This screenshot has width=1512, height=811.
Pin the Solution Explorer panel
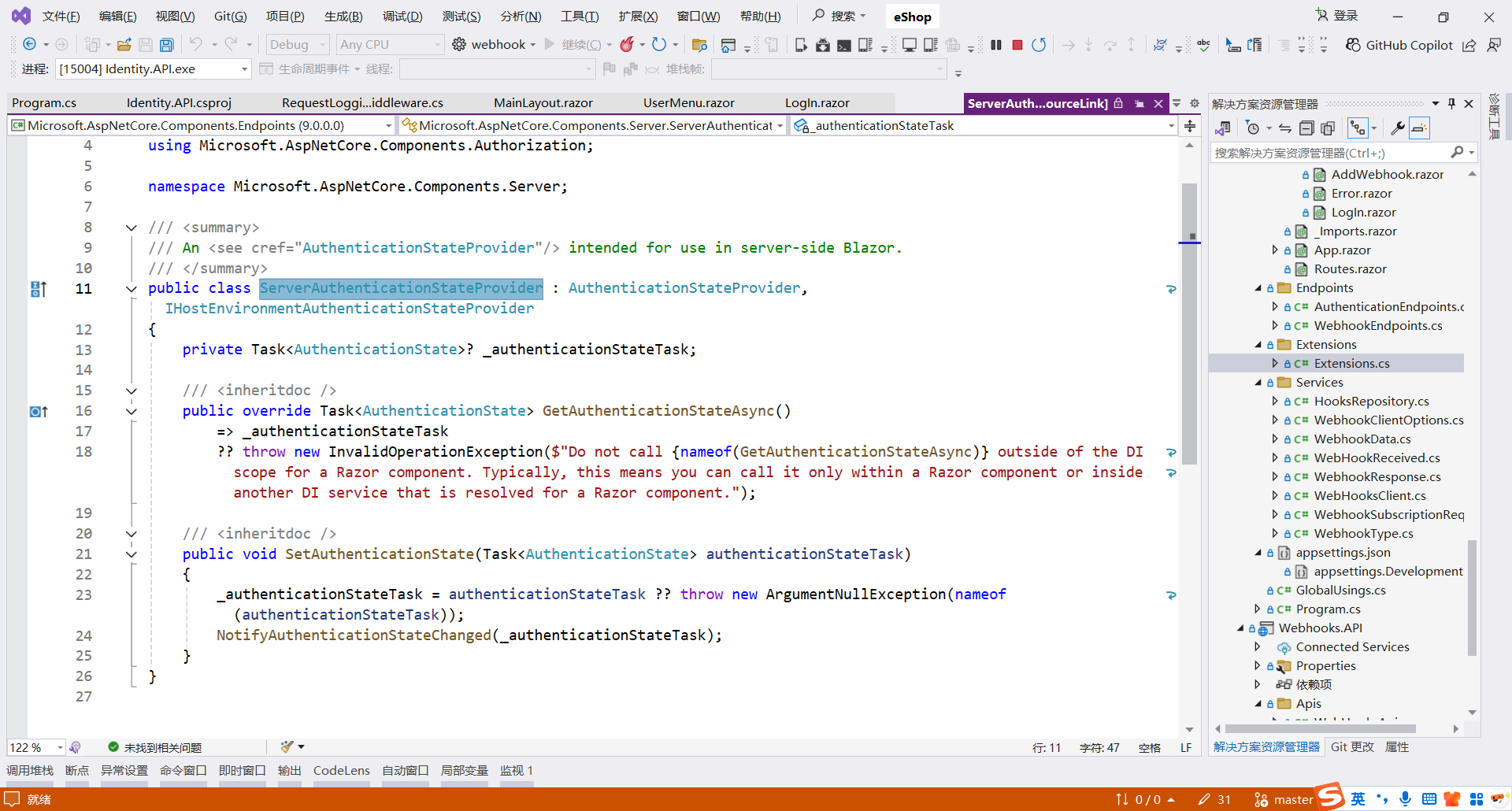[1451, 103]
